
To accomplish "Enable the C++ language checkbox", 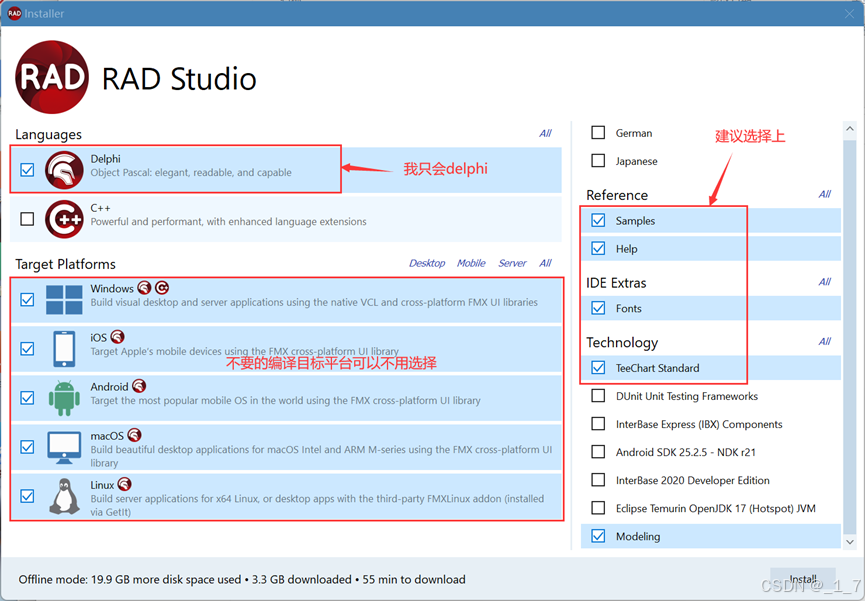I will click(27, 219).
